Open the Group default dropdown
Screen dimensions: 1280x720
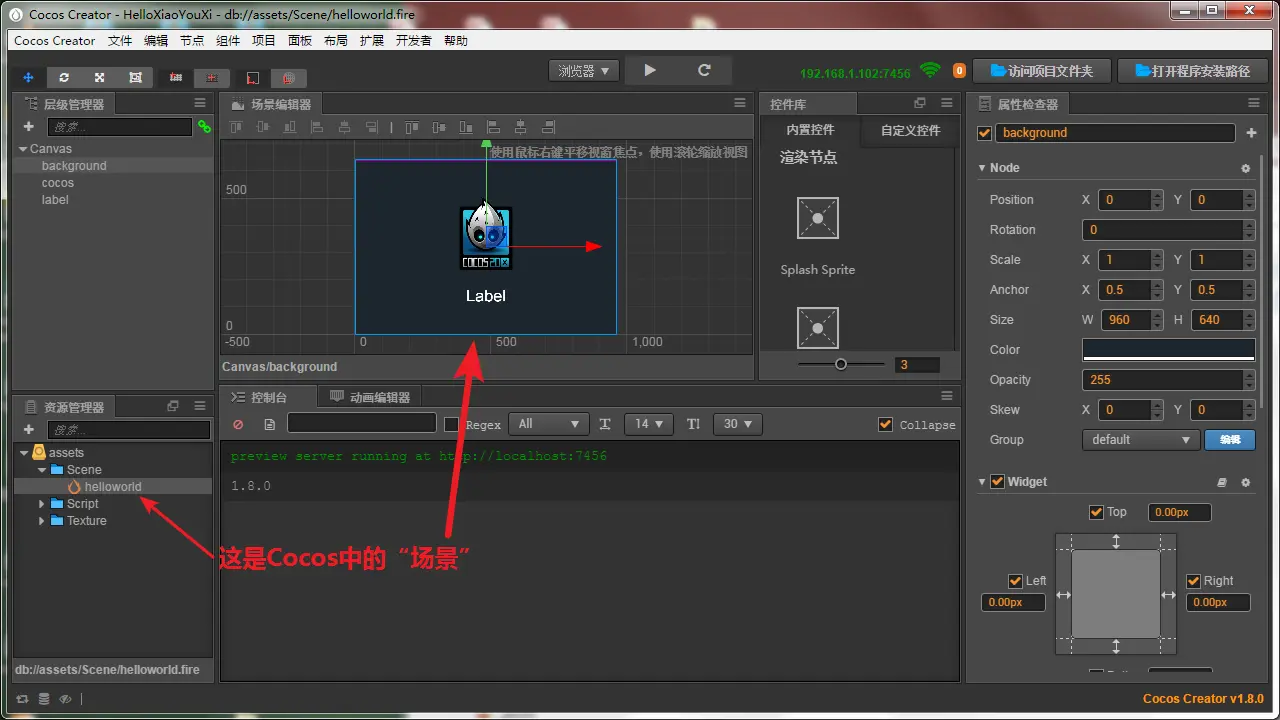point(1140,440)
